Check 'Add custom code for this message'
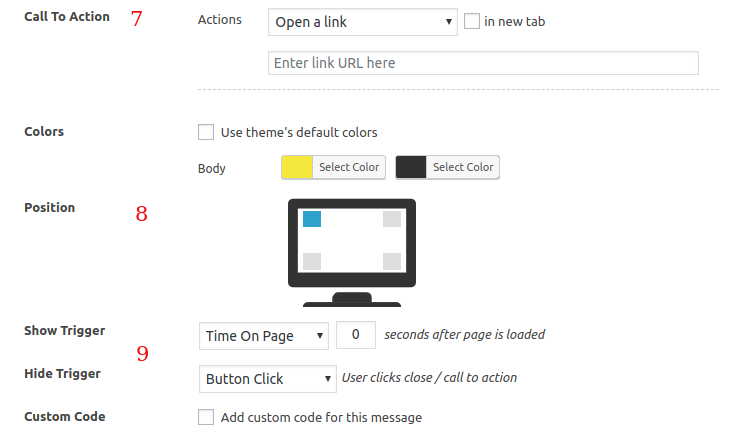This screenshot has width=739, height=444. pyautogui.click(x=207, y=417)
